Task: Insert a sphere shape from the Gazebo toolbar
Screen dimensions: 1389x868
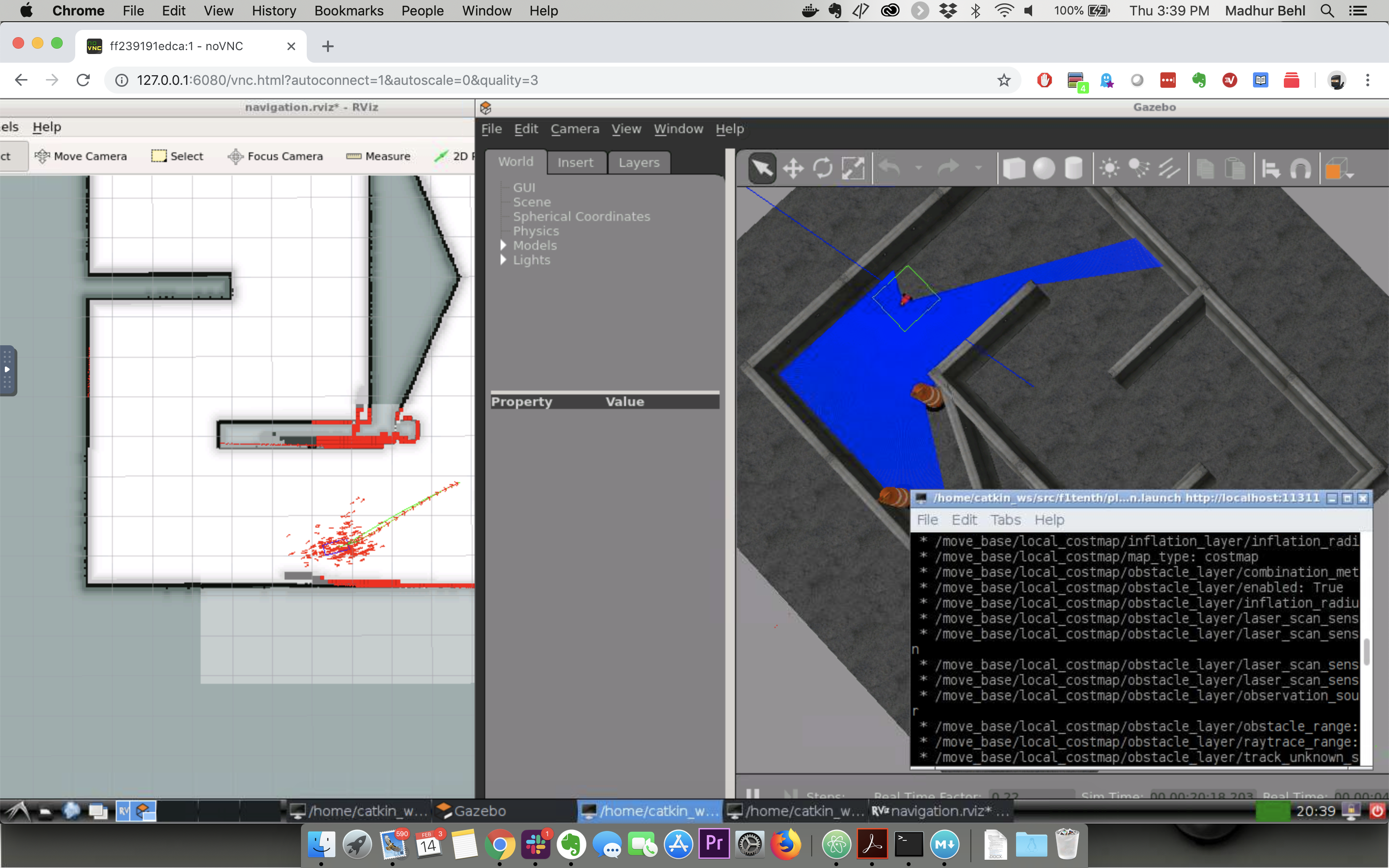Action: (x=1044, y=169)
